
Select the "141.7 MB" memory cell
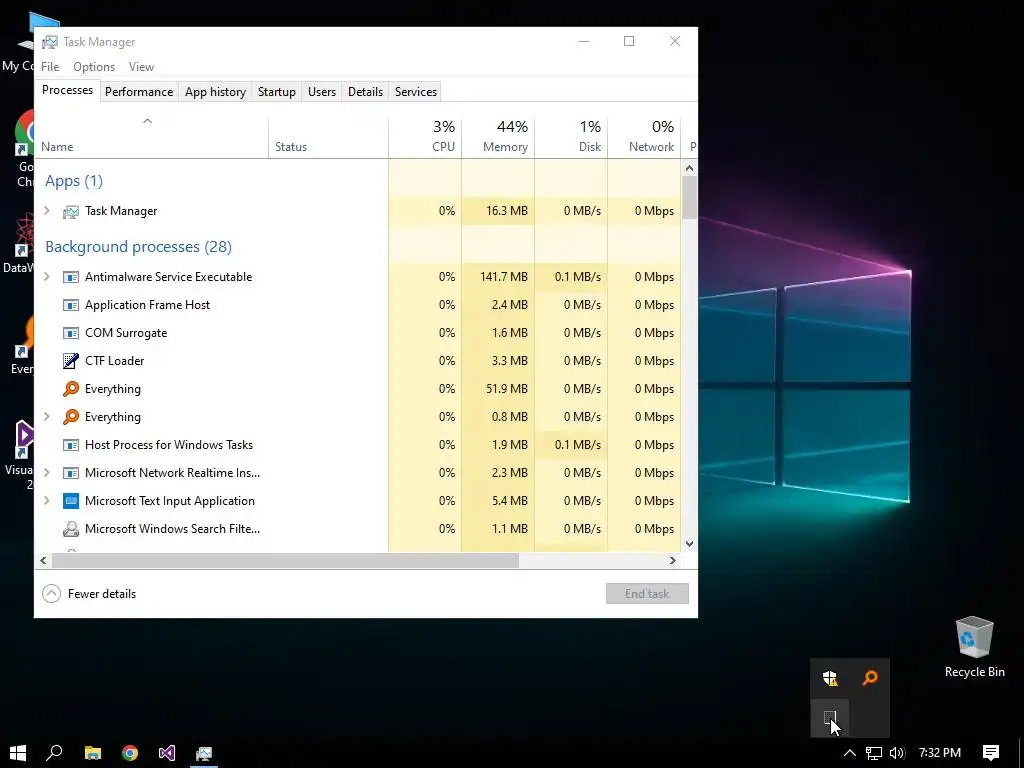tap(498, 277)
